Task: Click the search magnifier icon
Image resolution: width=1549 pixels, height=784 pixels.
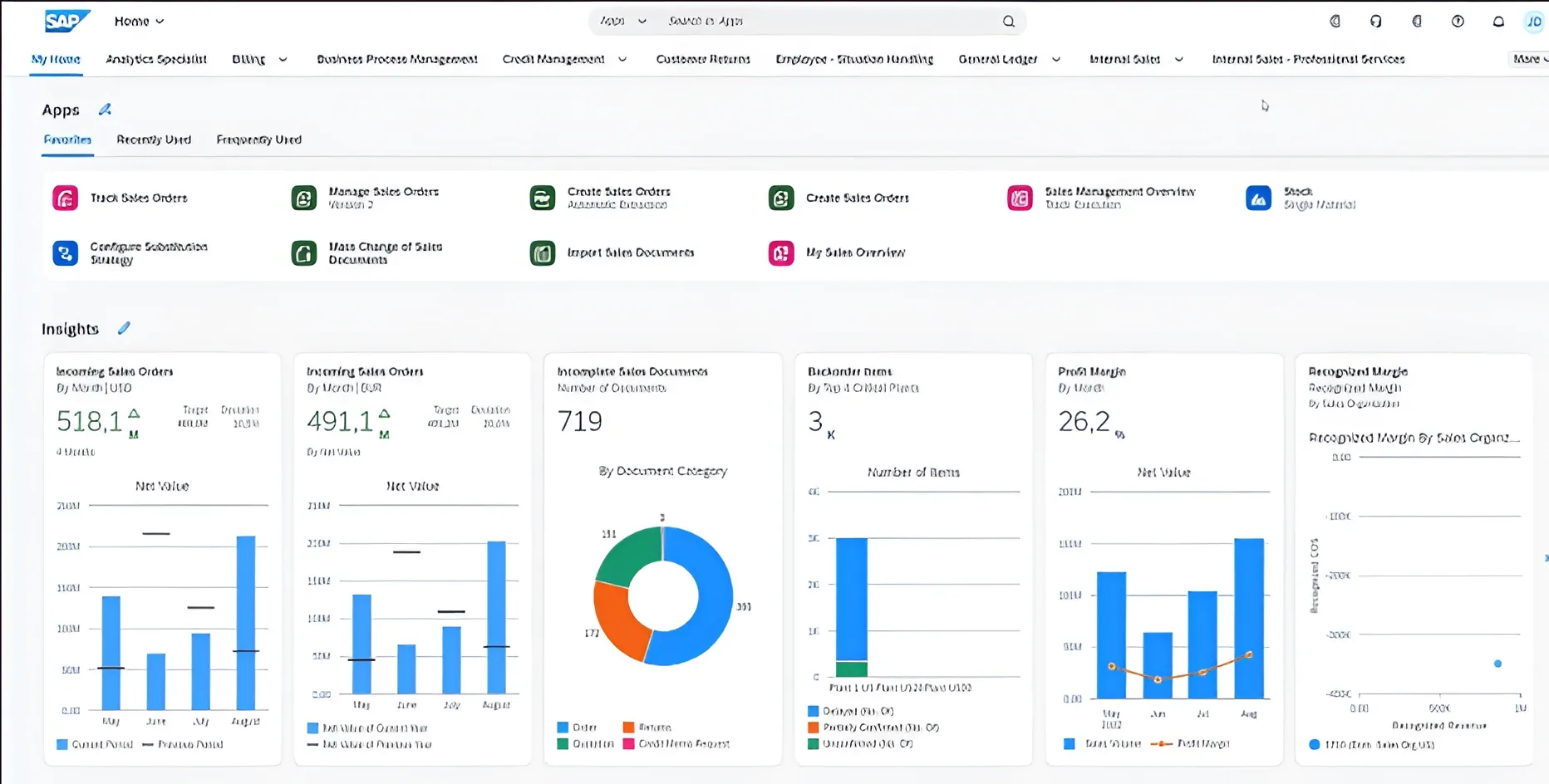Action: tap(1008, 22)
